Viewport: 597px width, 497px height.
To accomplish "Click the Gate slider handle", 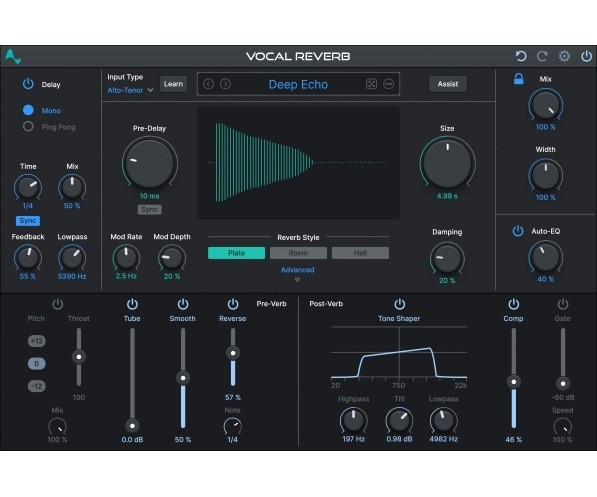I will [563, 383].
